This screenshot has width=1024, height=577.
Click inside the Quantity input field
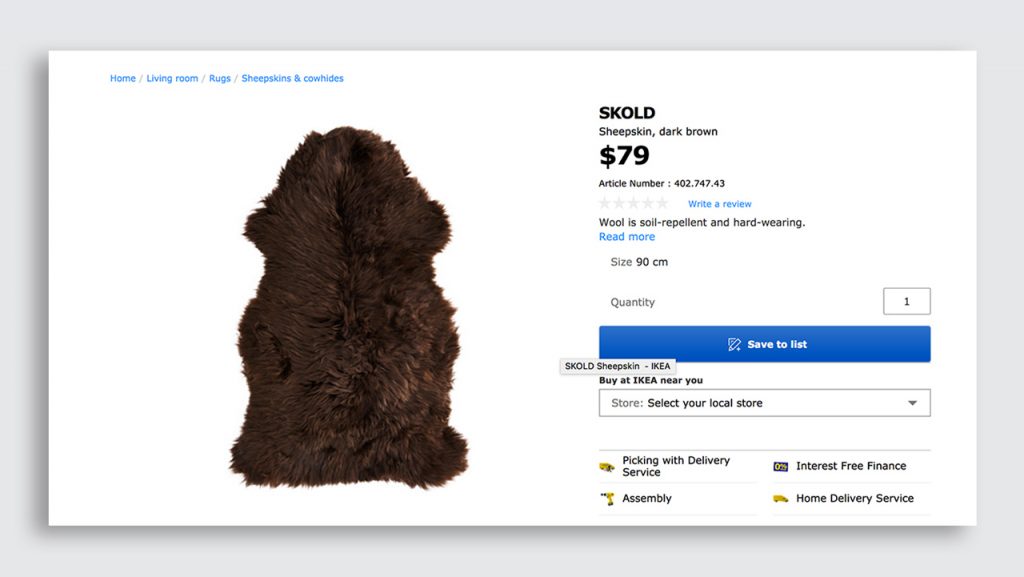(x=906, y=301)
